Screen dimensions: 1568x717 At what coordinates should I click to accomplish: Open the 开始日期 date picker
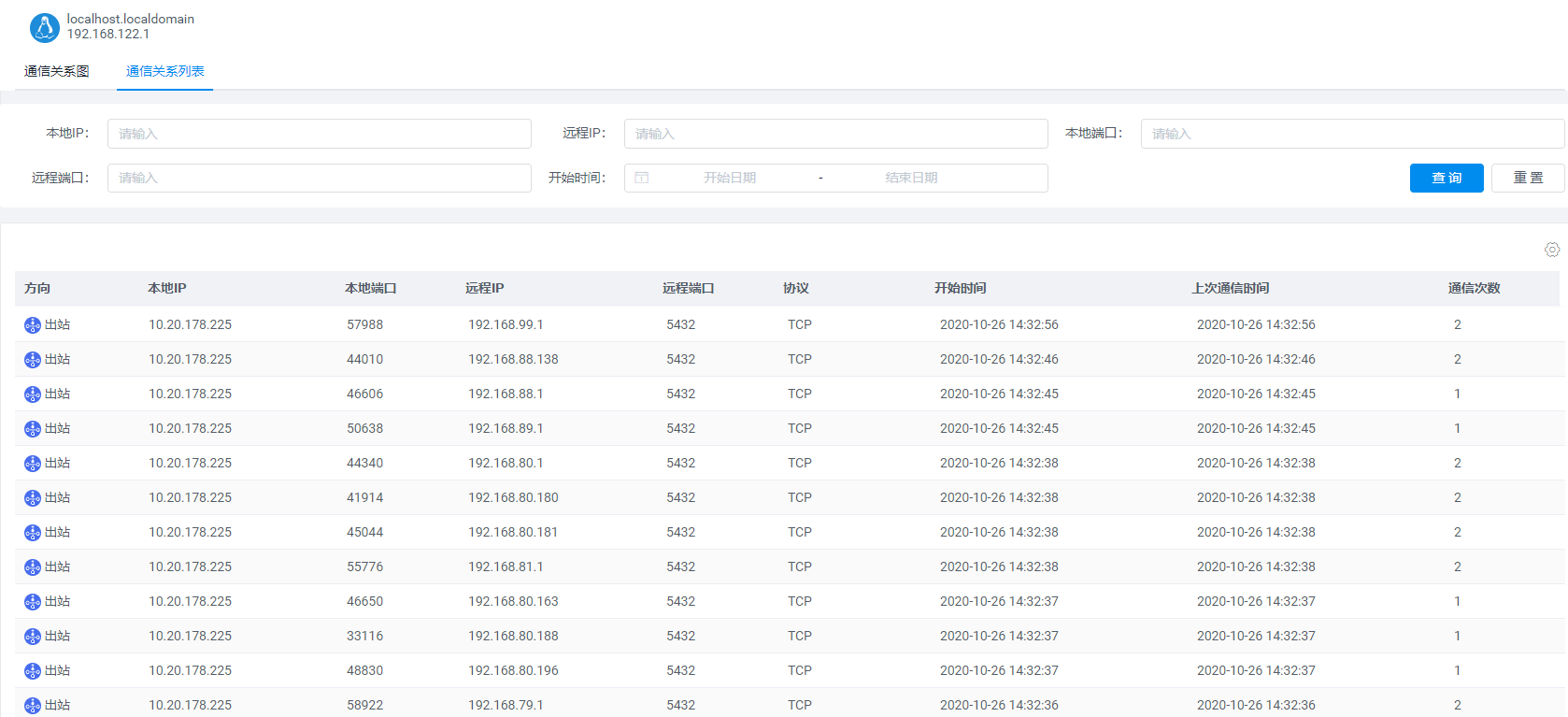(x=730, y=178)
